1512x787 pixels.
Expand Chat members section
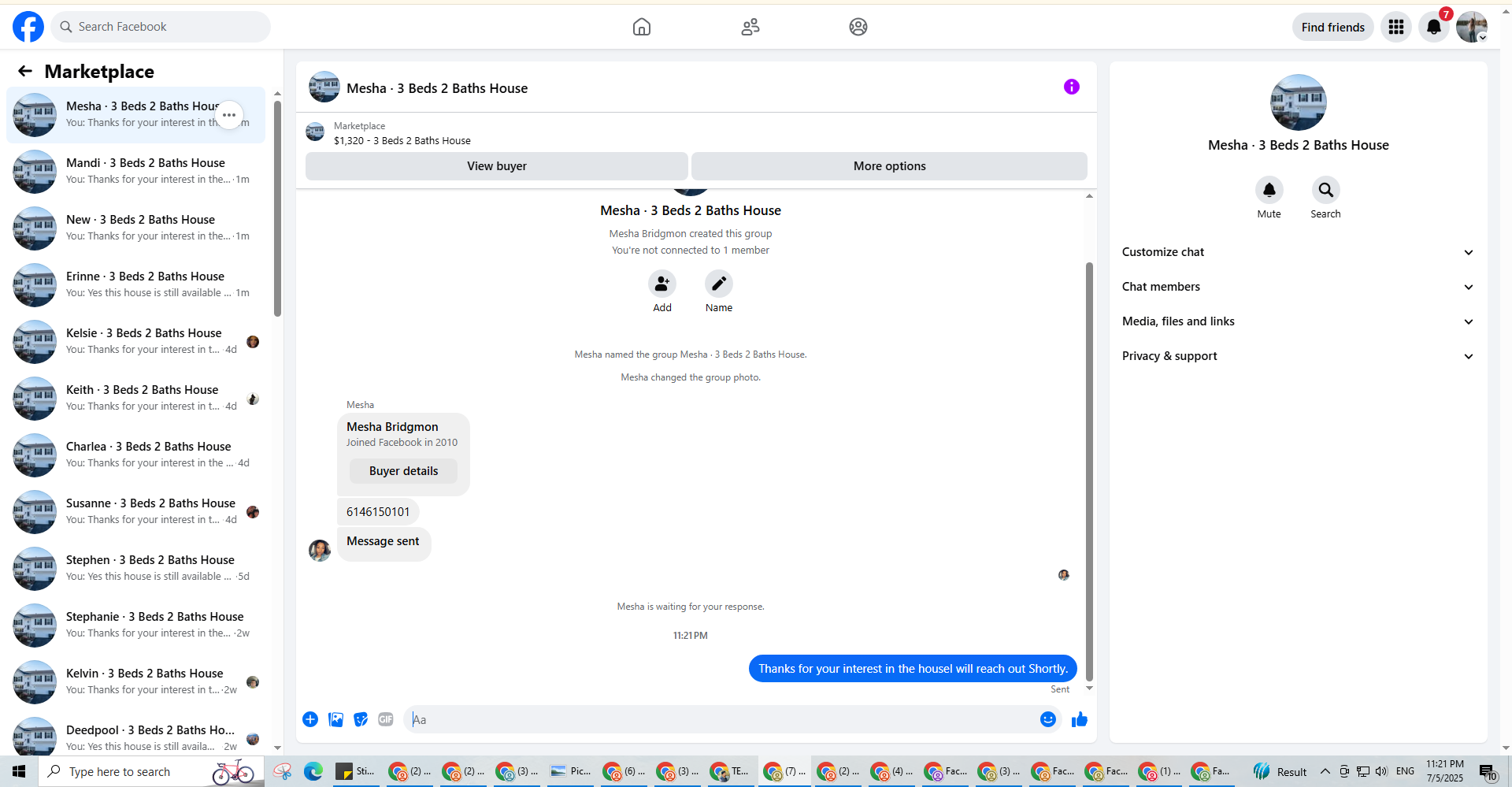[x=1299, y=287]
